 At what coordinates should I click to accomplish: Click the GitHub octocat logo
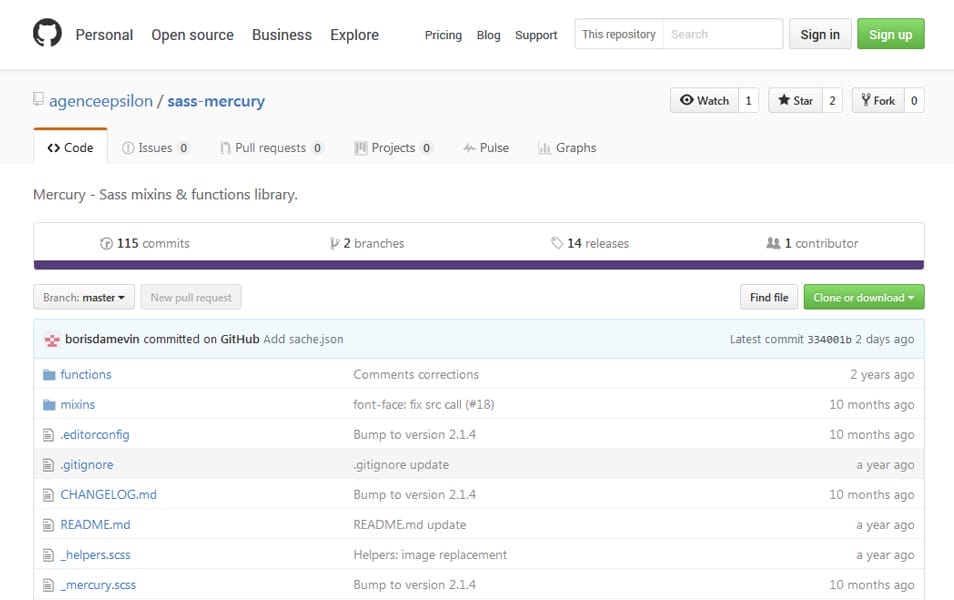pos(47,33)
